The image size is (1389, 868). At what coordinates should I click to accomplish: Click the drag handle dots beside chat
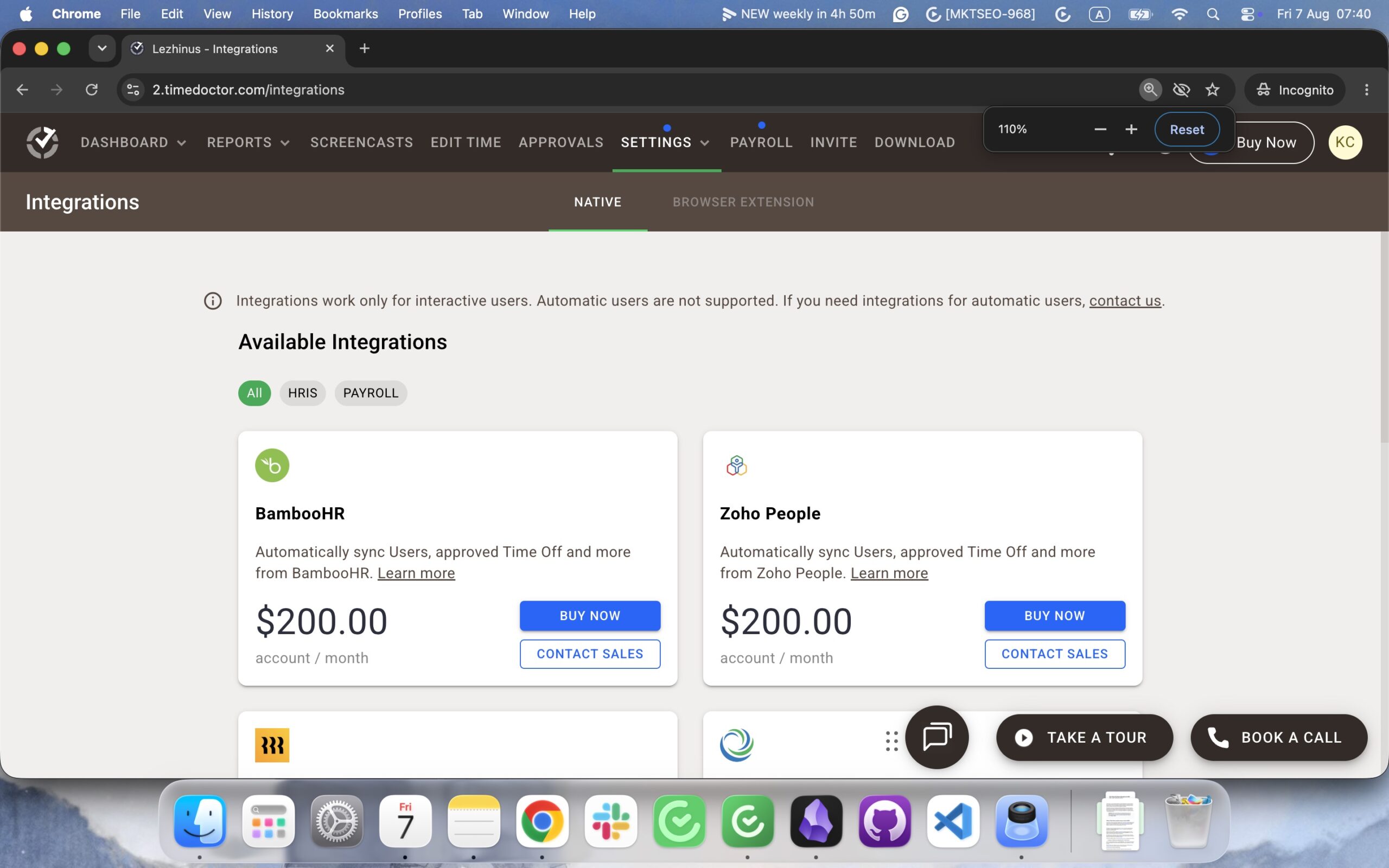pos(891,741)
